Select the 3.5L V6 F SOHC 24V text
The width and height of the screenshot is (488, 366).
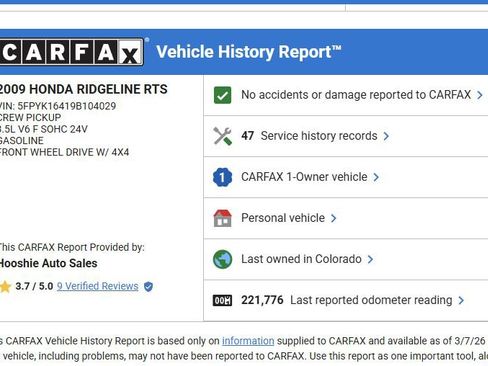[x=44, y=129]
